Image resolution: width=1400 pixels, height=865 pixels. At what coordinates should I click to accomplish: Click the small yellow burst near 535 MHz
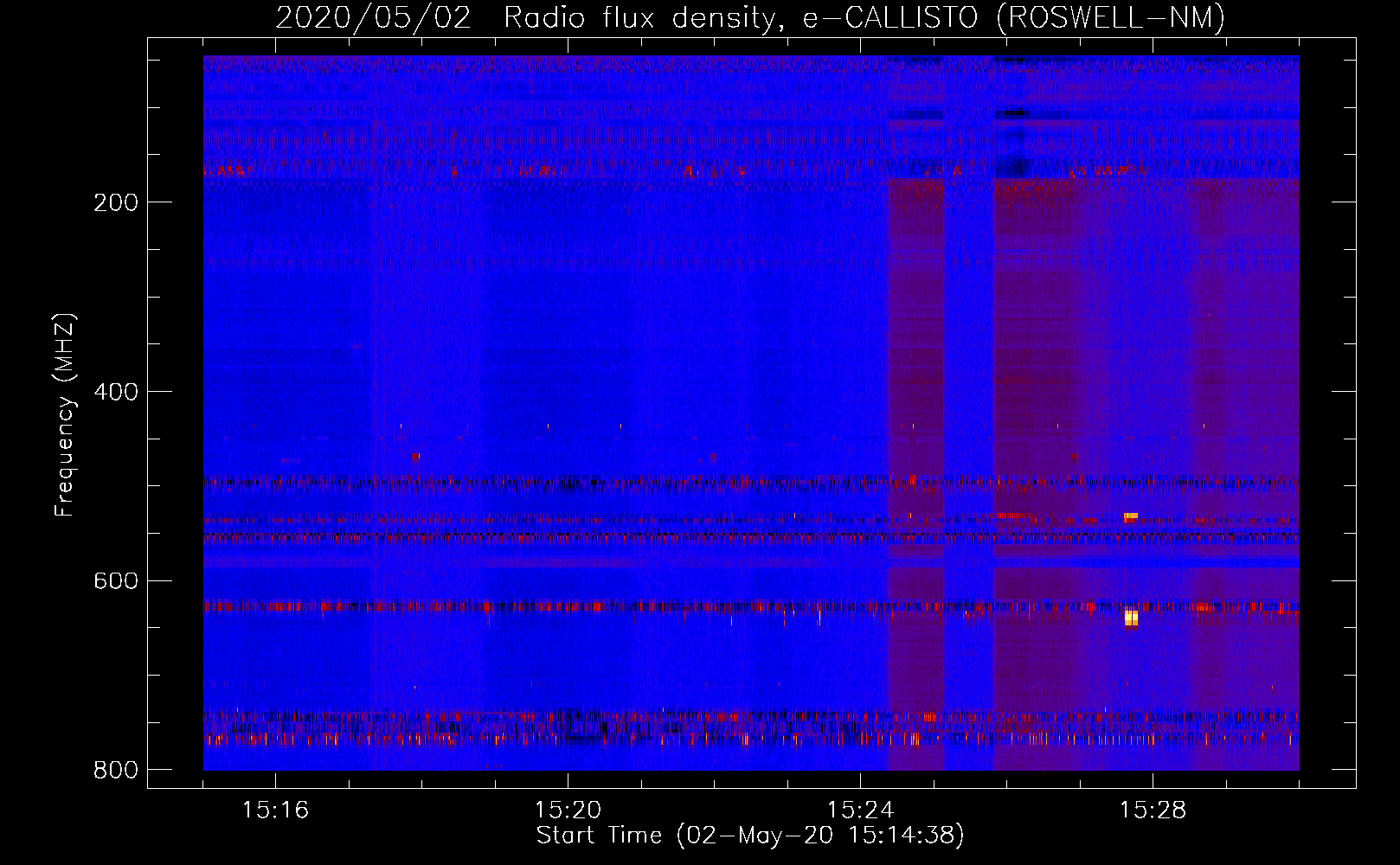[1131, 516]
